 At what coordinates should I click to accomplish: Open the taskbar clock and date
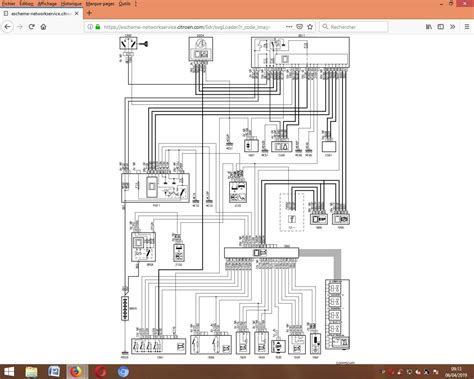(456, 372)
